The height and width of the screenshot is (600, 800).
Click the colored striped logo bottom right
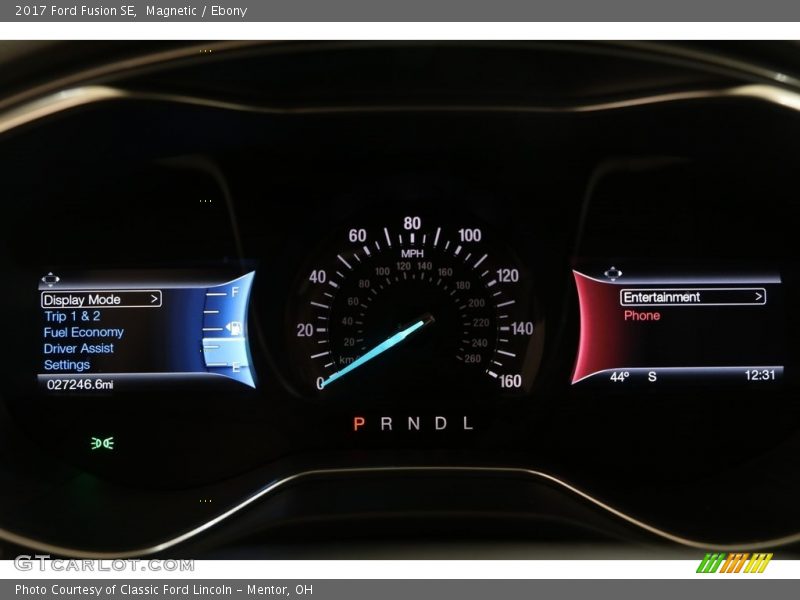735,563
